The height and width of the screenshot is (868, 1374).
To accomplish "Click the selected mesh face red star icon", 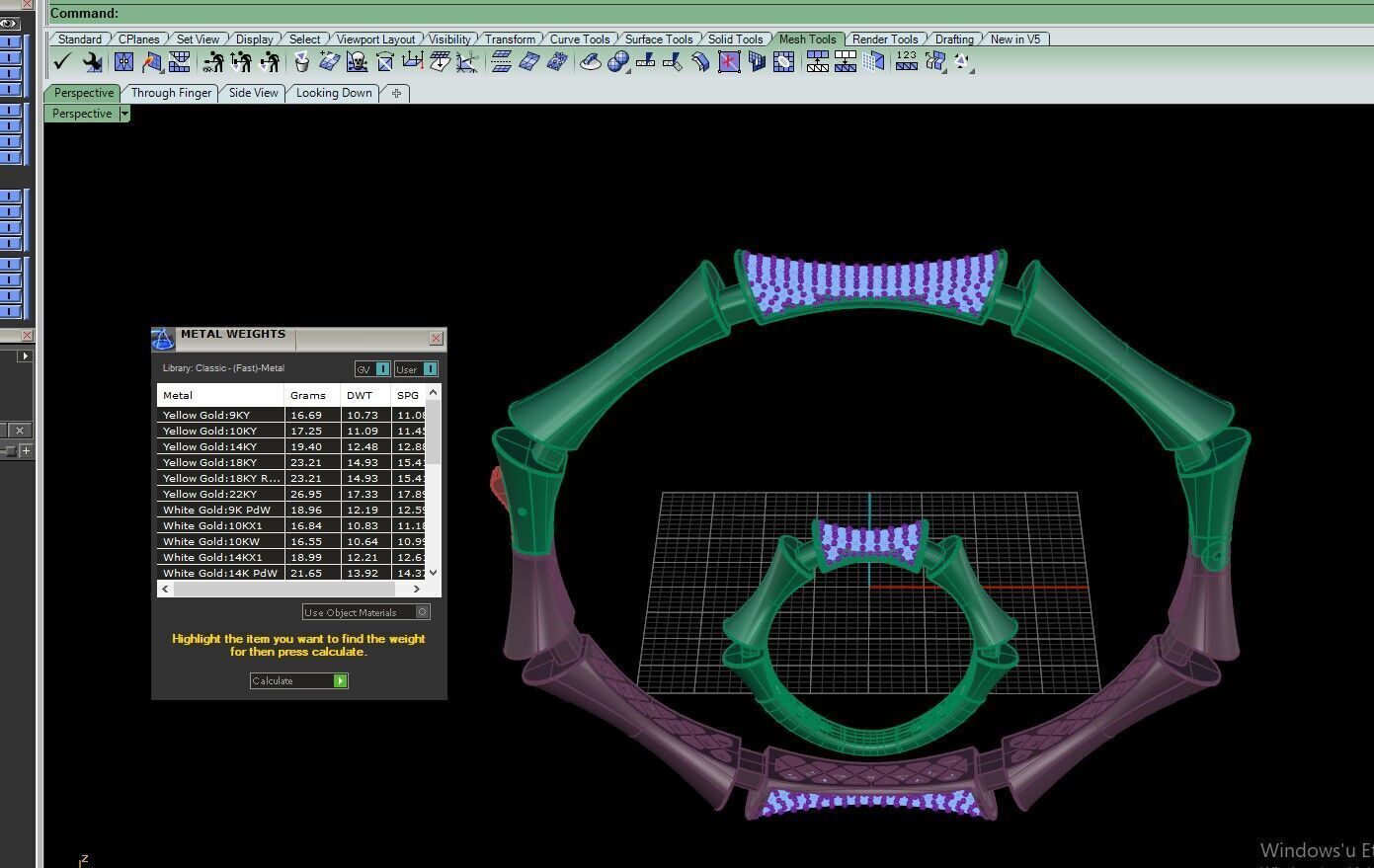I will (x=729, y=62).
